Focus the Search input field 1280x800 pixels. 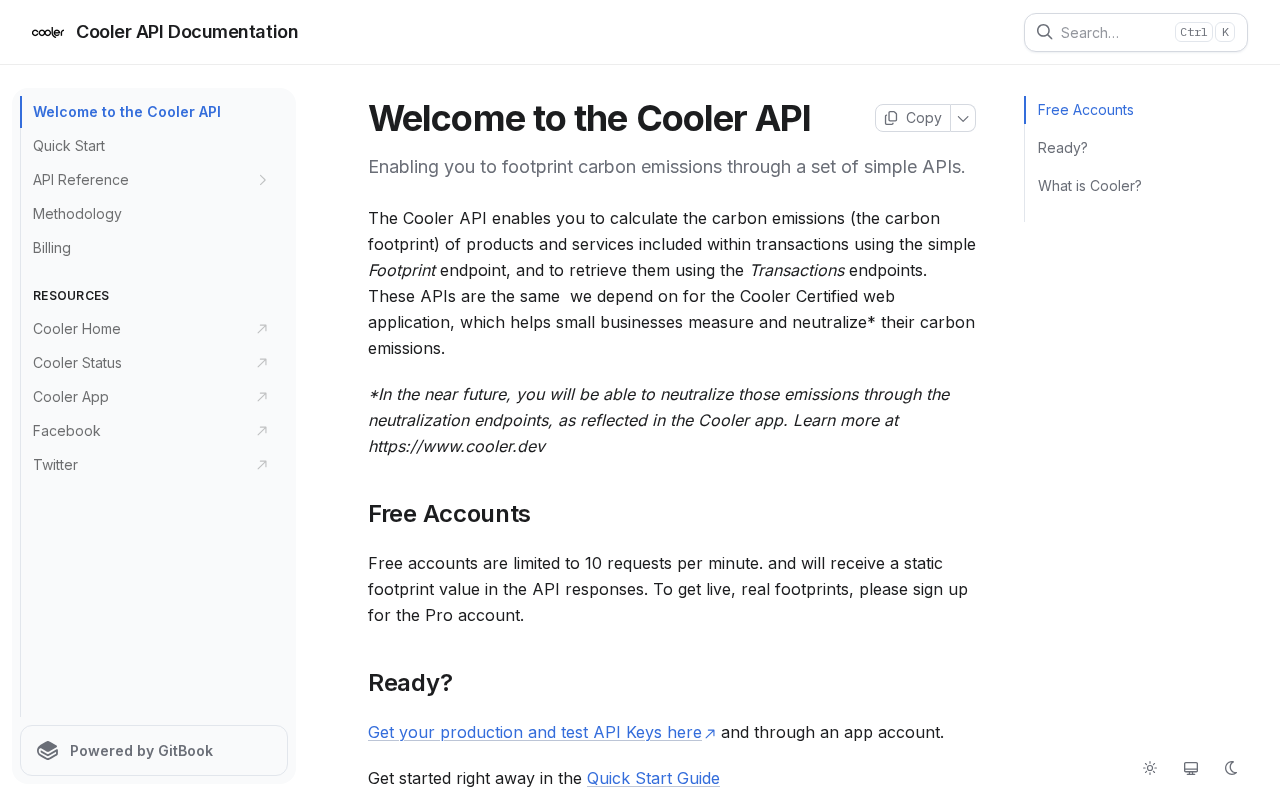pos(1112,32)
